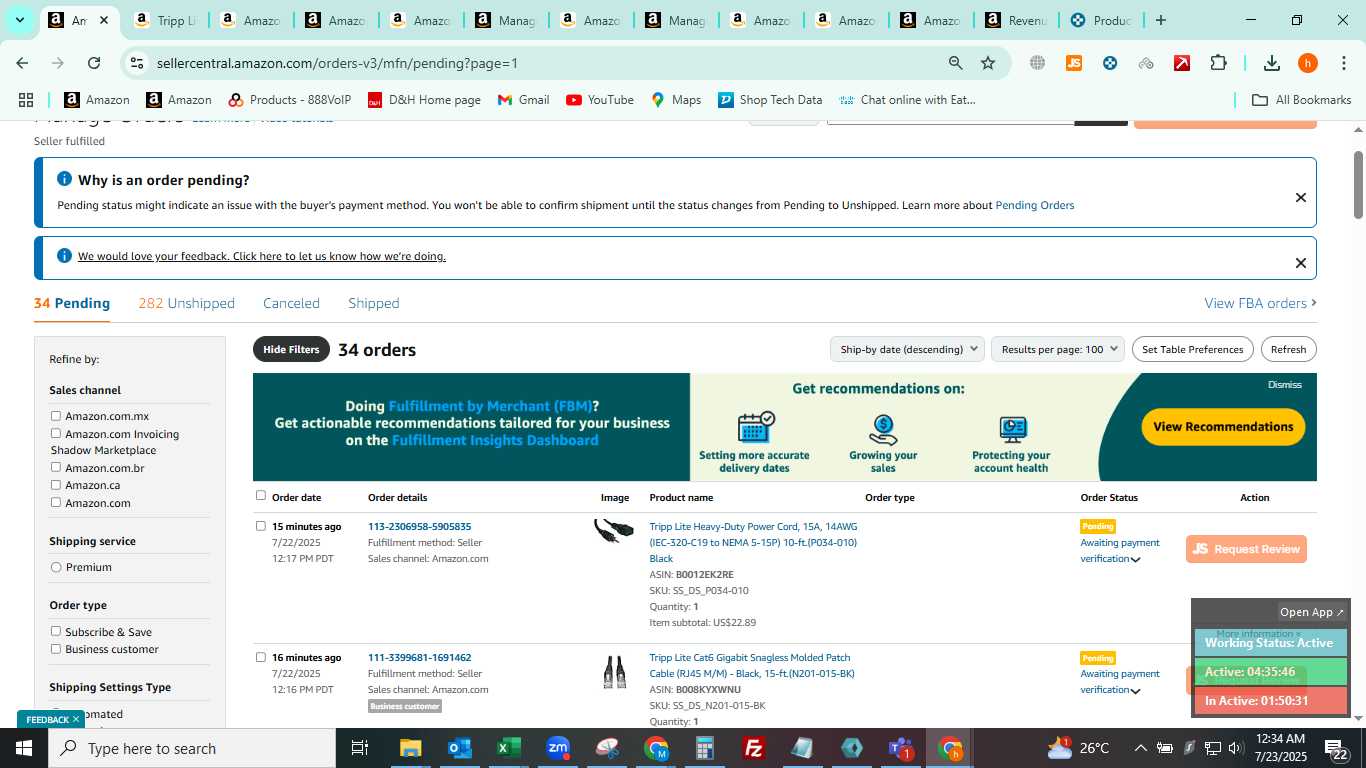Click the power cord product thumbnail
The height and width of the screenshot is (768, 1366).
tap(613, 530)
